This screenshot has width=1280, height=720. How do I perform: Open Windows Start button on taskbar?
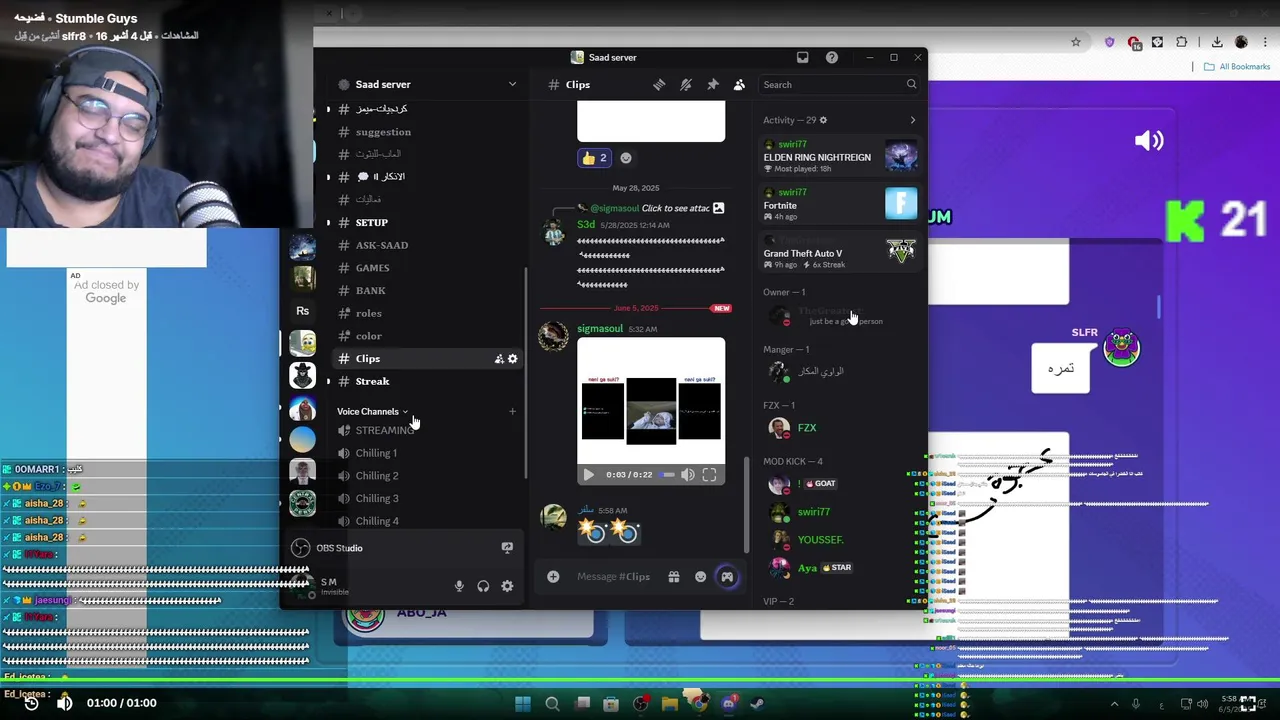click(x=522, y=704)
